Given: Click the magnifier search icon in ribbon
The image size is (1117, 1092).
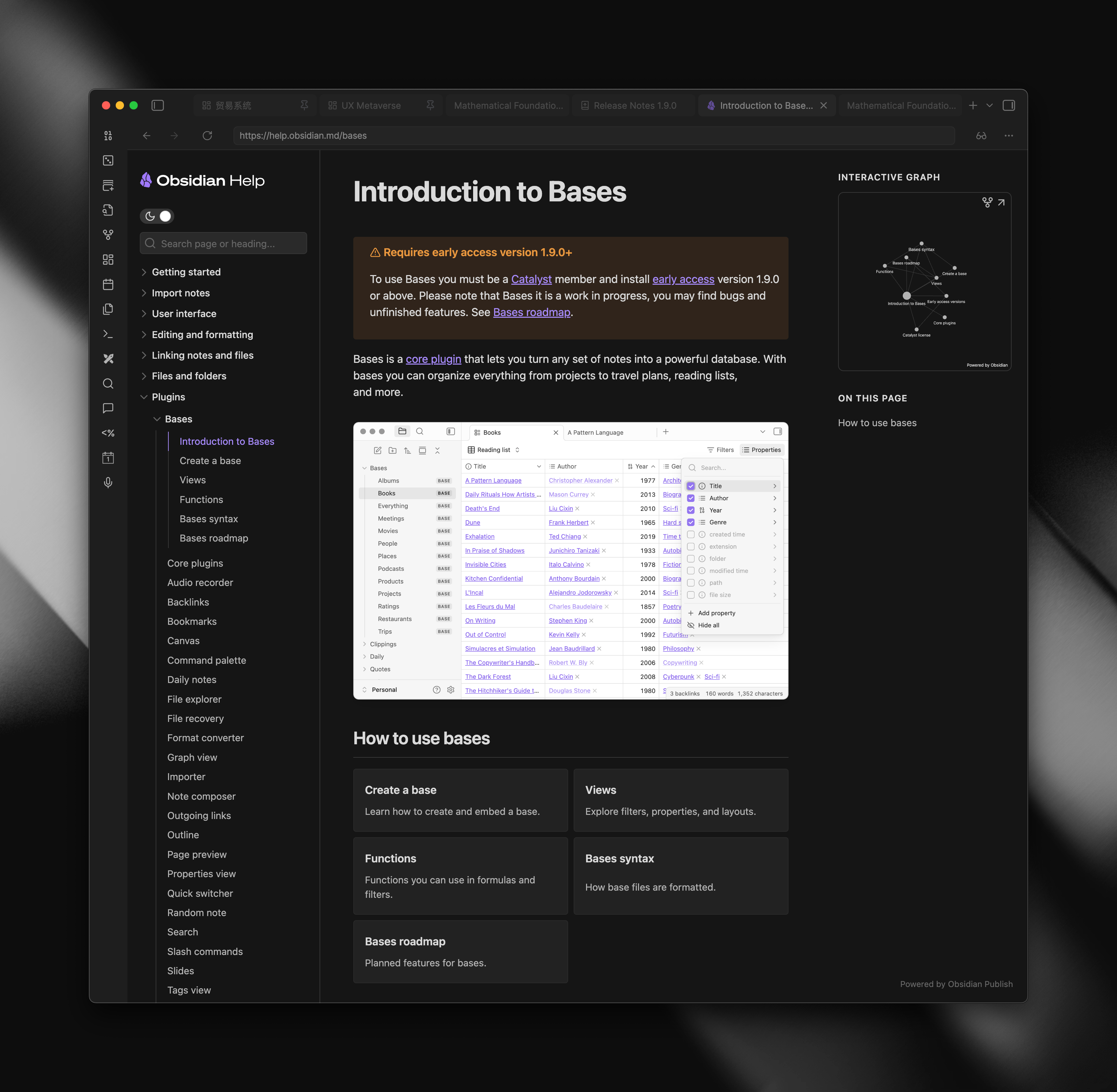Looking at the screenshot, I should pyautogui.click(x=108, y=384).
